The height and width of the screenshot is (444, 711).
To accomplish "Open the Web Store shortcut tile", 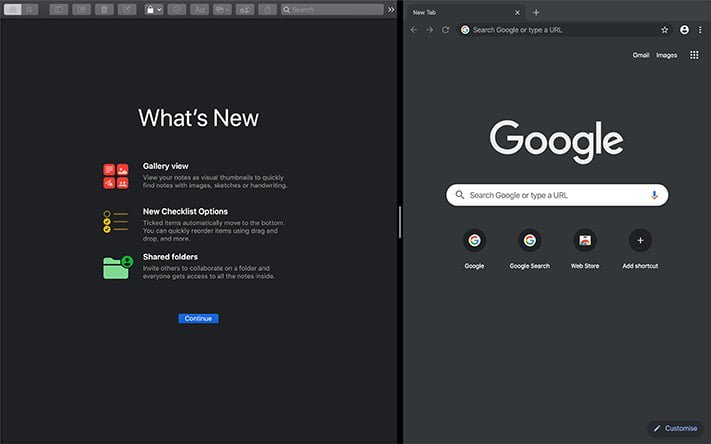I will pyautogui.click(x=585, y=249).
